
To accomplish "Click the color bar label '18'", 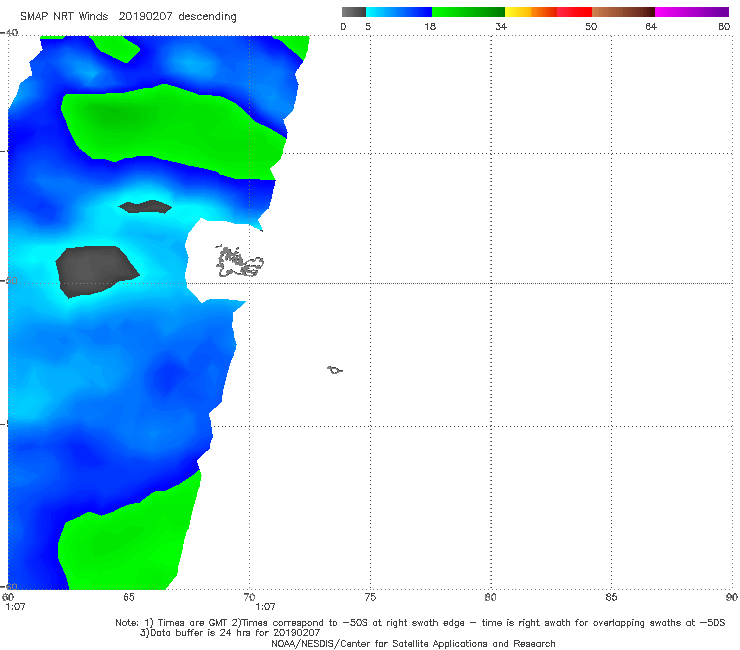I will click(430, 27).
